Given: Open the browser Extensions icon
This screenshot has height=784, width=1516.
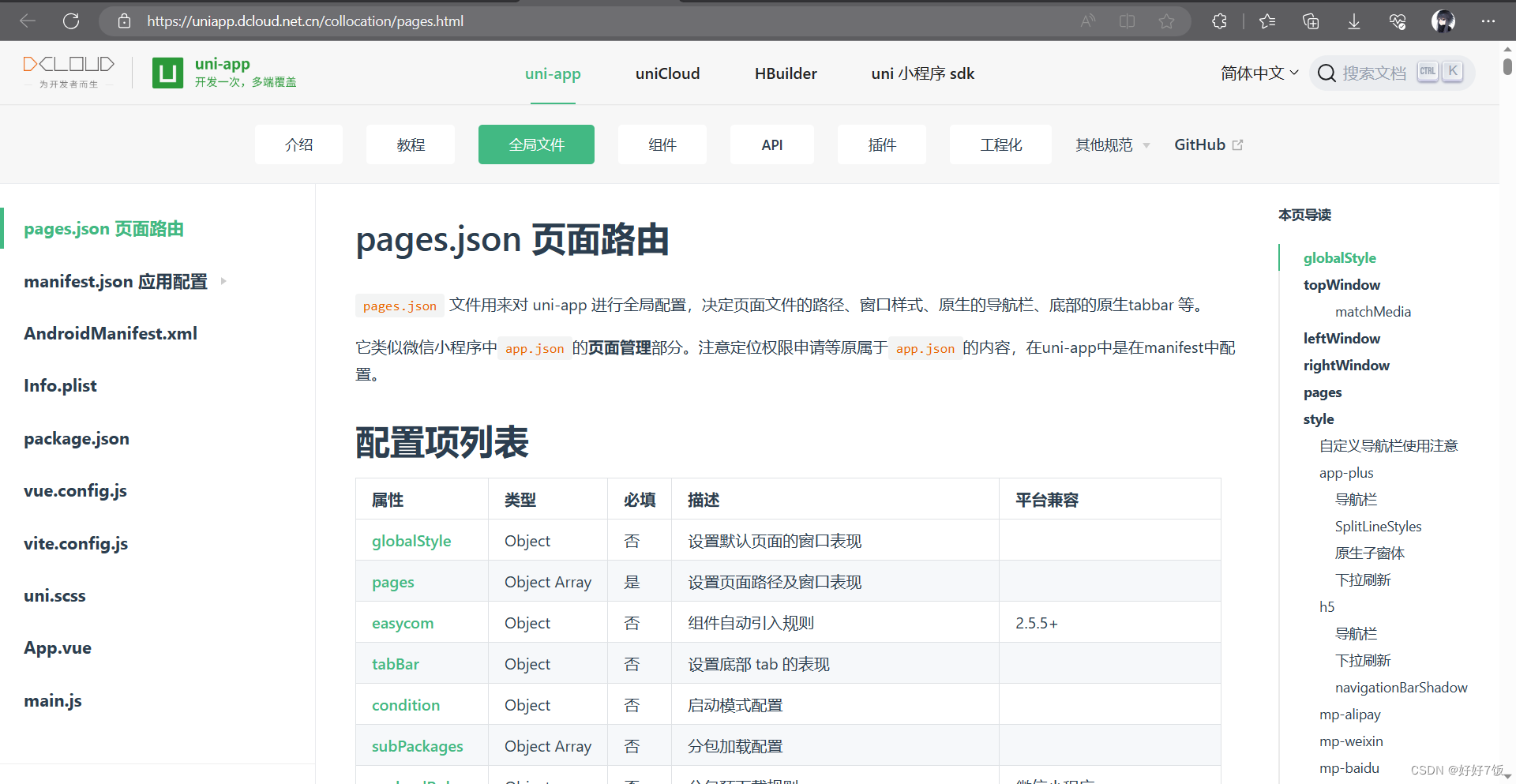Looking at the screenshot, I should [x=1219, y=21].
